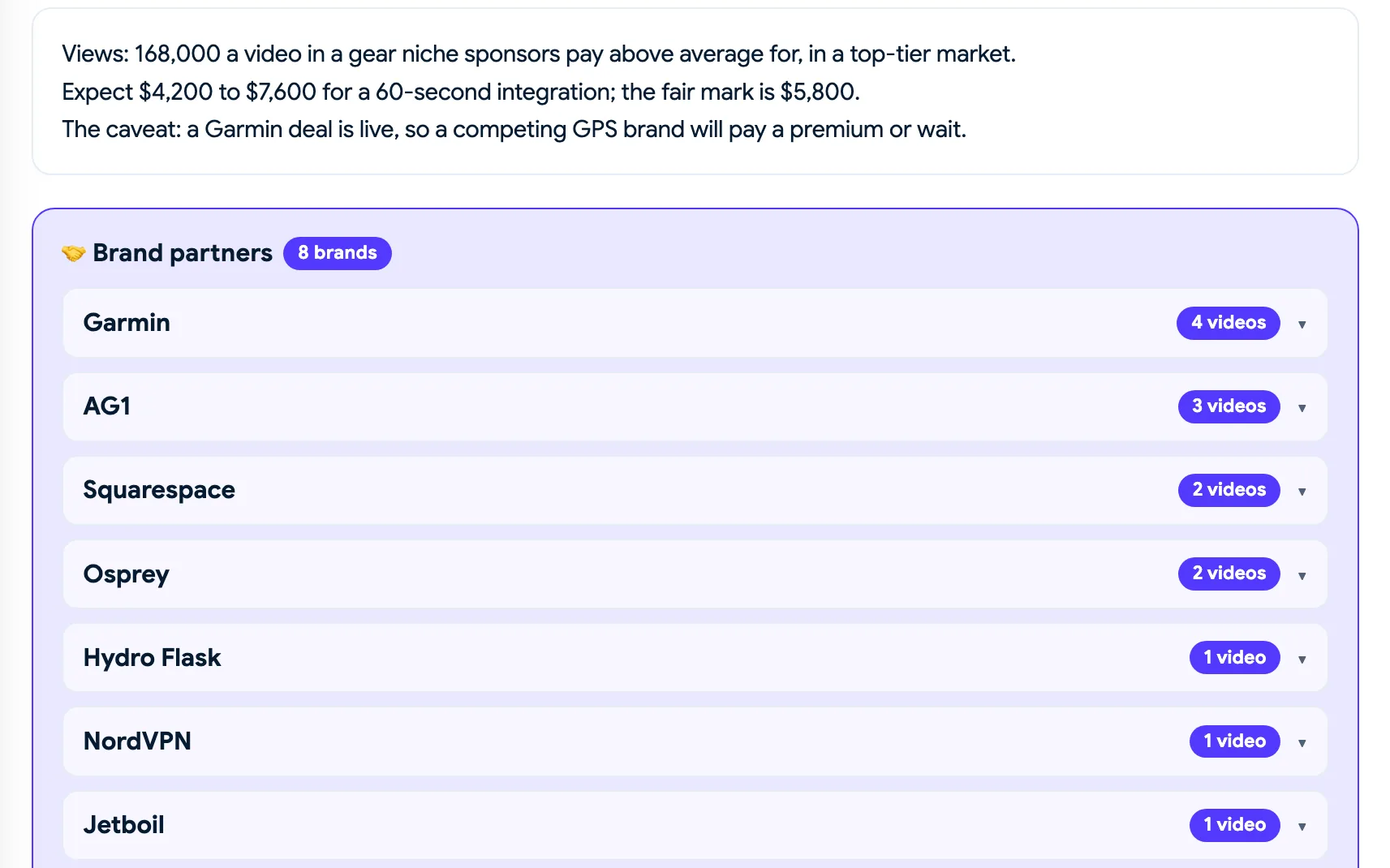Click the line starting 'The caveat: a Garmin deal'
Image resolution: width=1390 pixels, height=868 pixels.
point(514,130)
